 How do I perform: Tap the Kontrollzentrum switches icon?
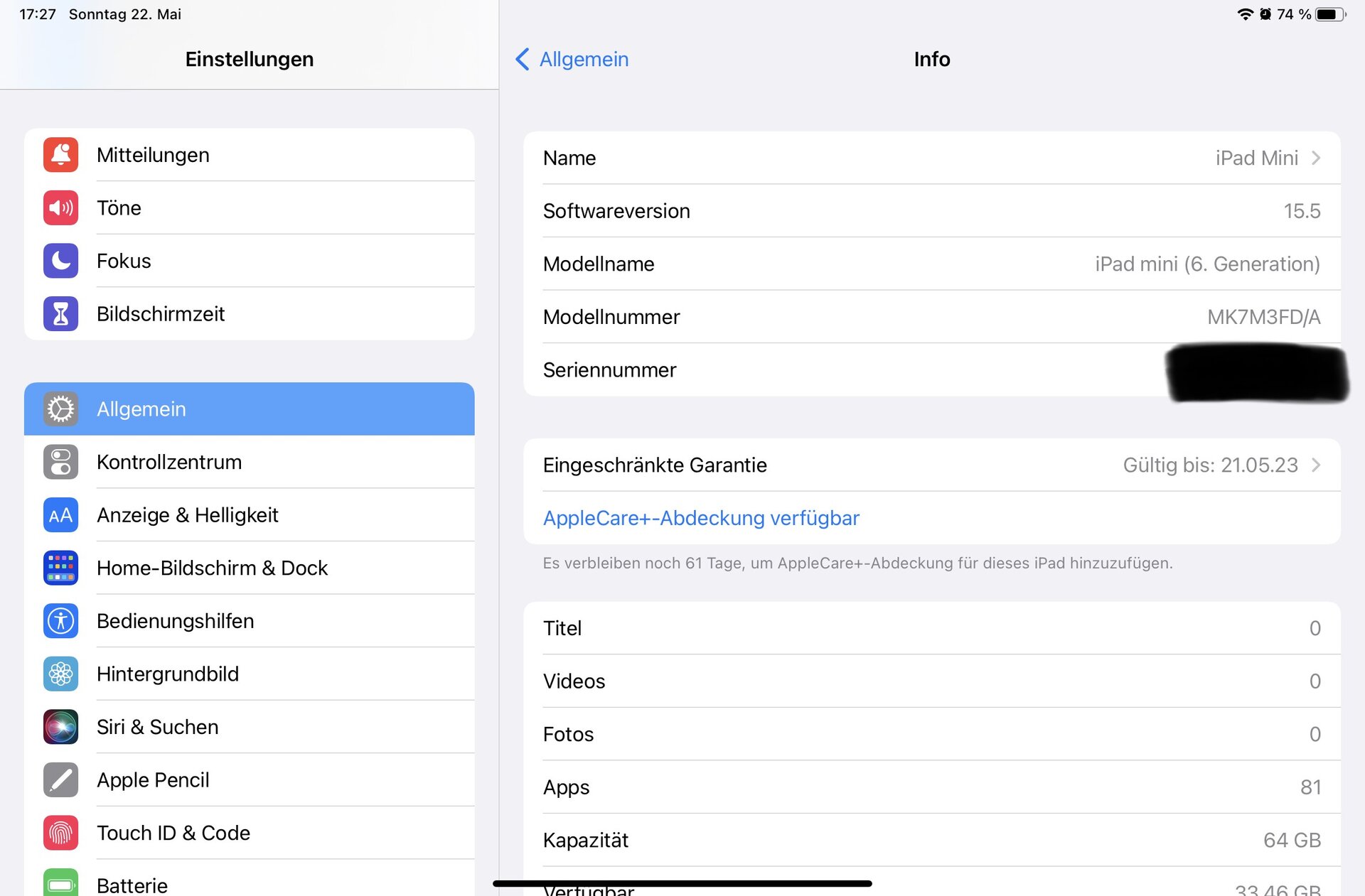click(60, 462)
